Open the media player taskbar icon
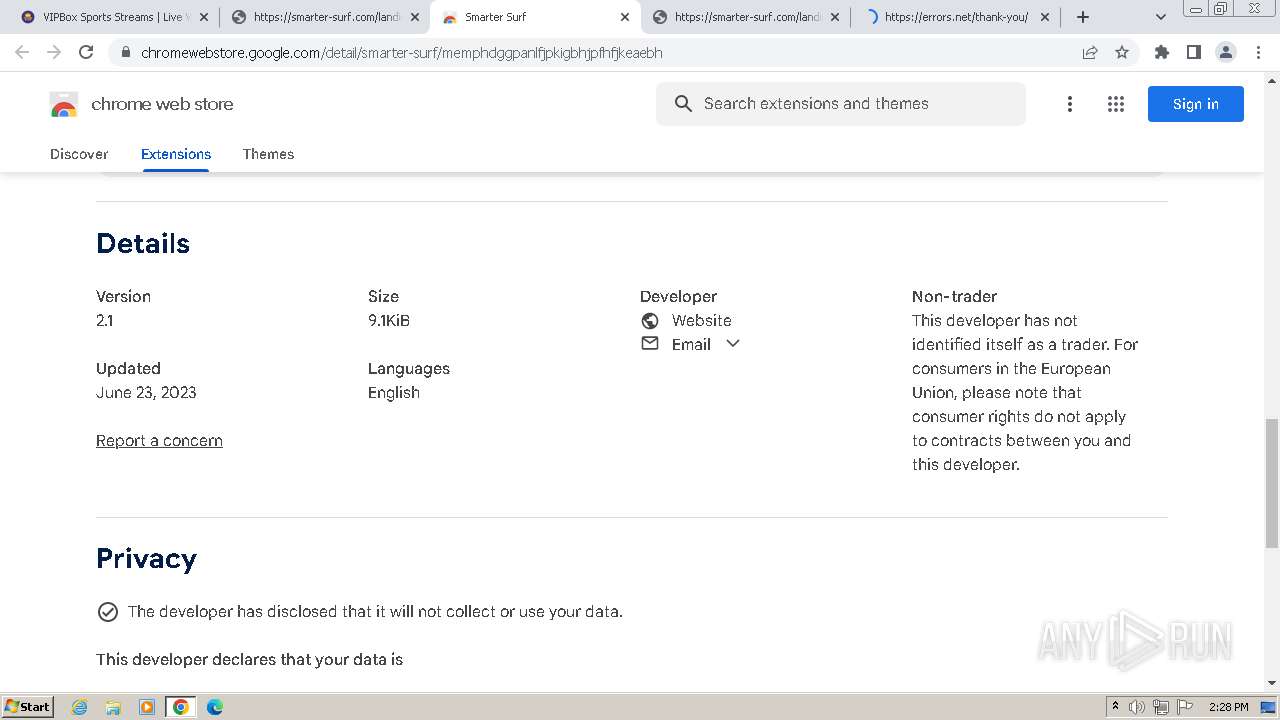 click(x=147, y=707)
